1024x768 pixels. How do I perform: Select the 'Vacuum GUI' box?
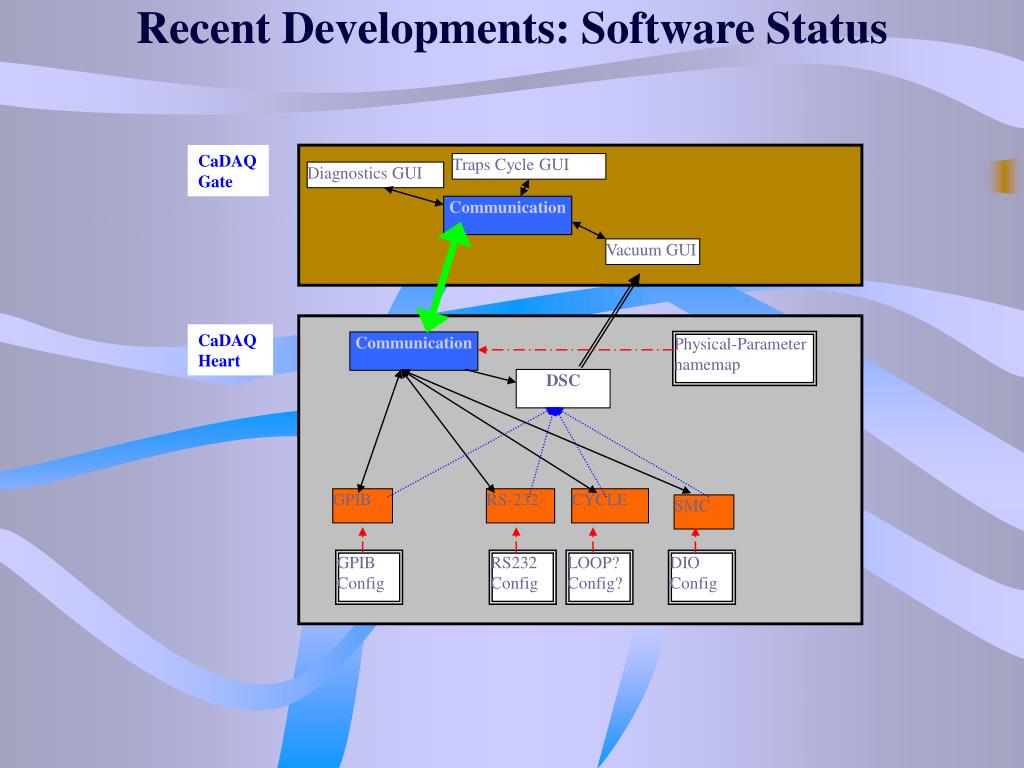[652, 251]
